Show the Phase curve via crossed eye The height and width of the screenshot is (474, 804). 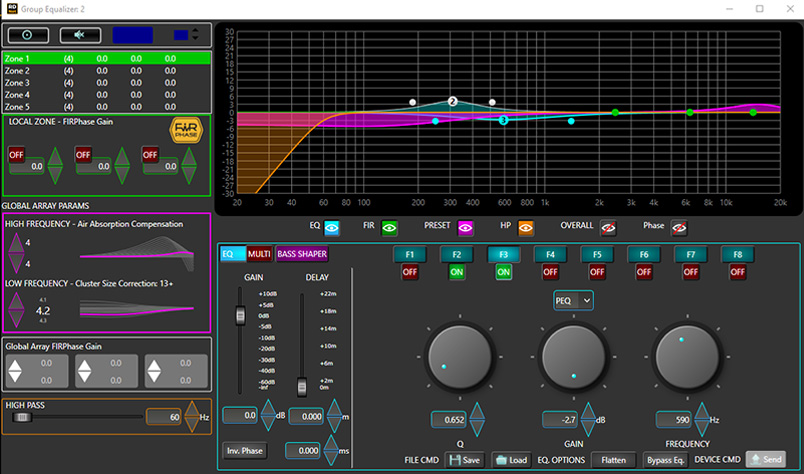[679, 228]
